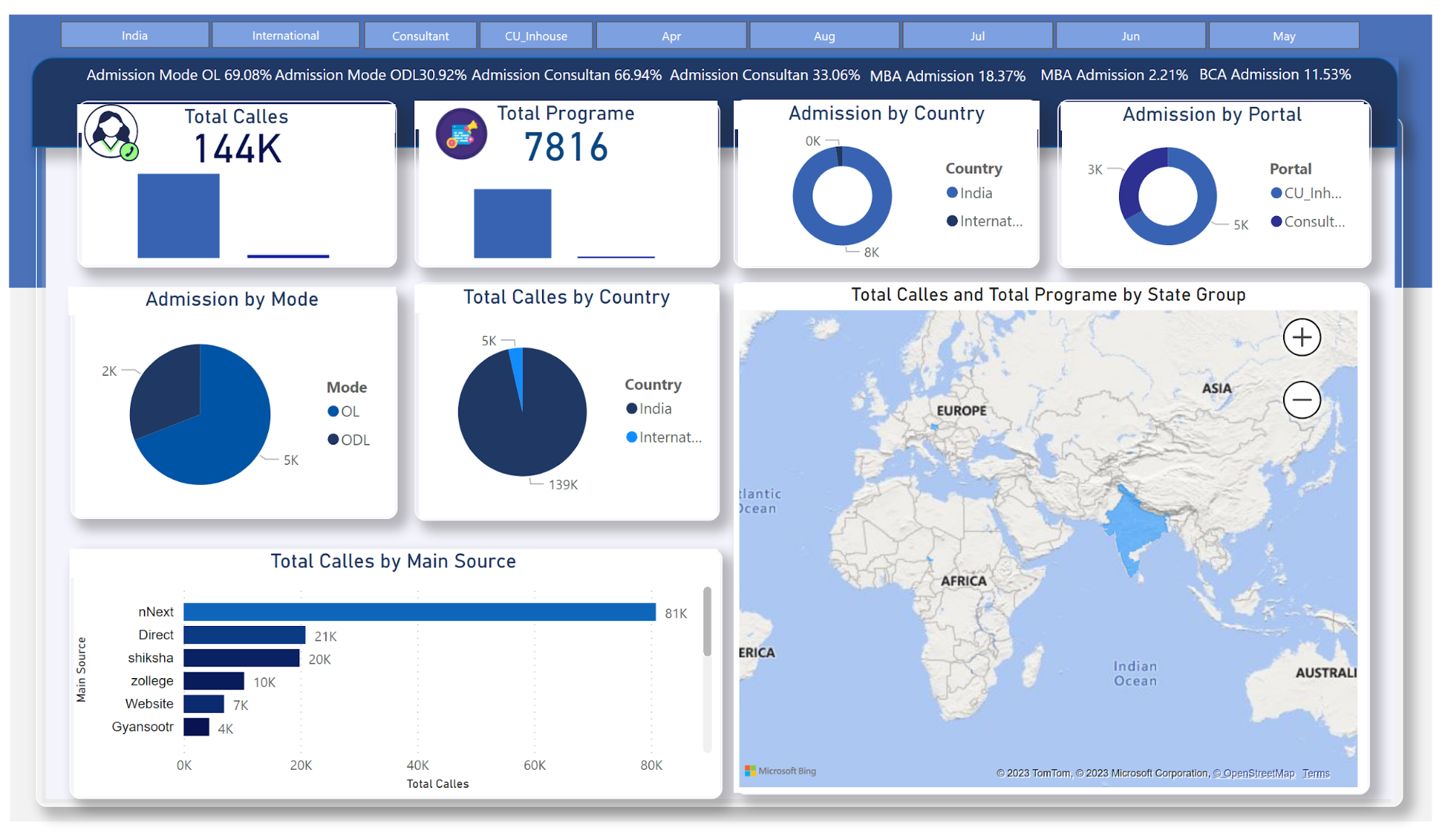1445x840 pixels.
Task: Select the India slicer button
Action: click(x=135, y=35)
